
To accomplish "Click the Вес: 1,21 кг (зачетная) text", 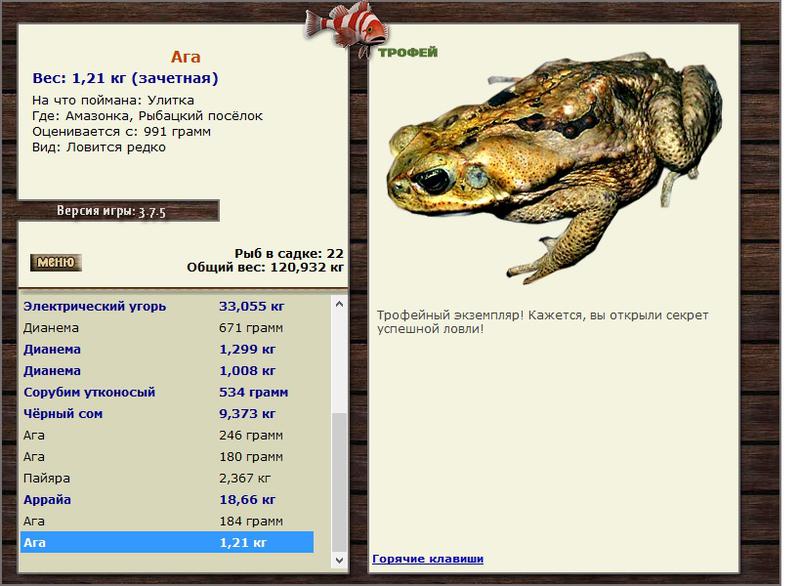I will [126, 78].
